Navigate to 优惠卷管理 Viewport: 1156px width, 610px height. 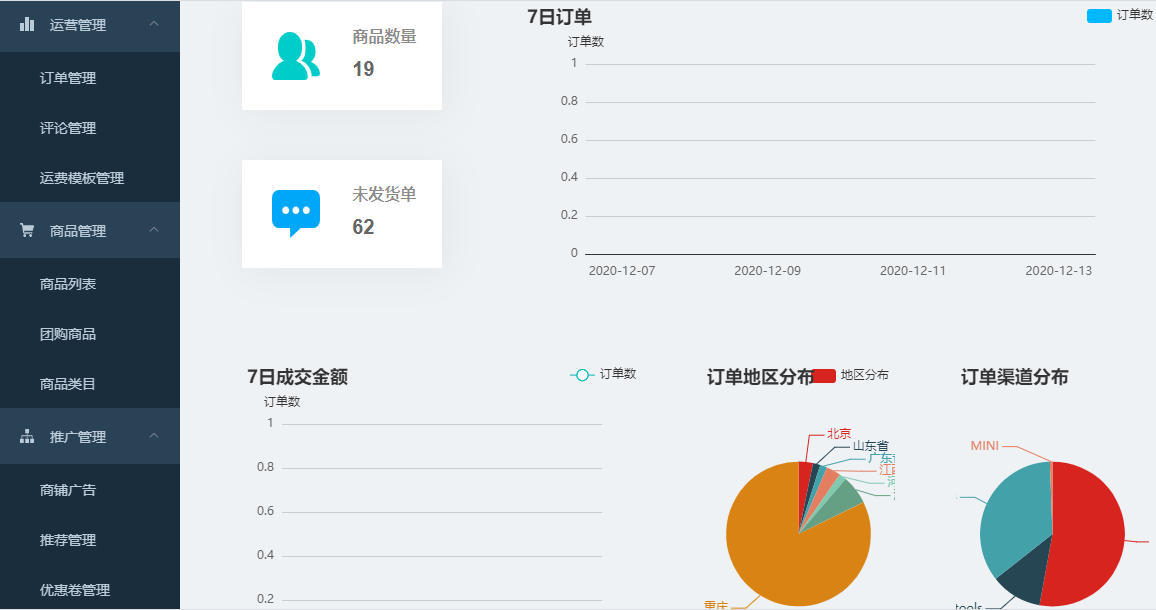click(x=75, y=590)
